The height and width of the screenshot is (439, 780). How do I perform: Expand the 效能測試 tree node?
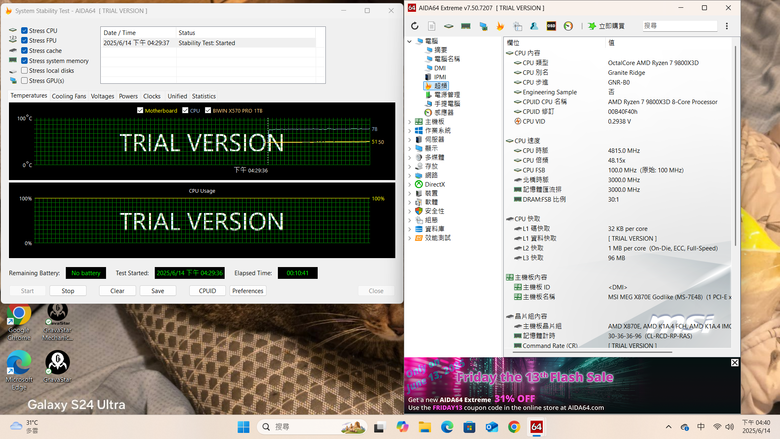pos(409,238)
